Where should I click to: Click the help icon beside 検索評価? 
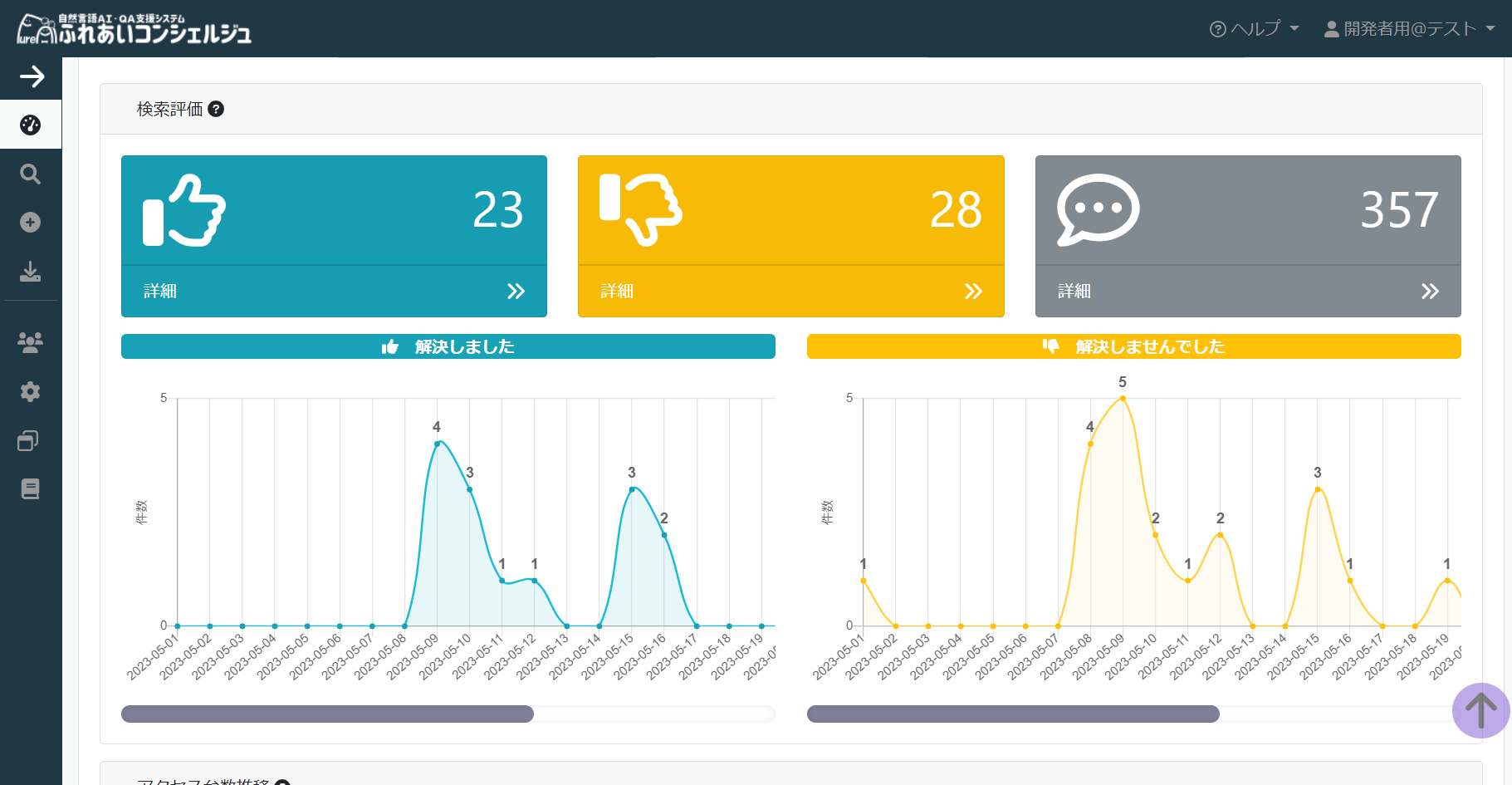pyautogui.click(x=216, y=109)
